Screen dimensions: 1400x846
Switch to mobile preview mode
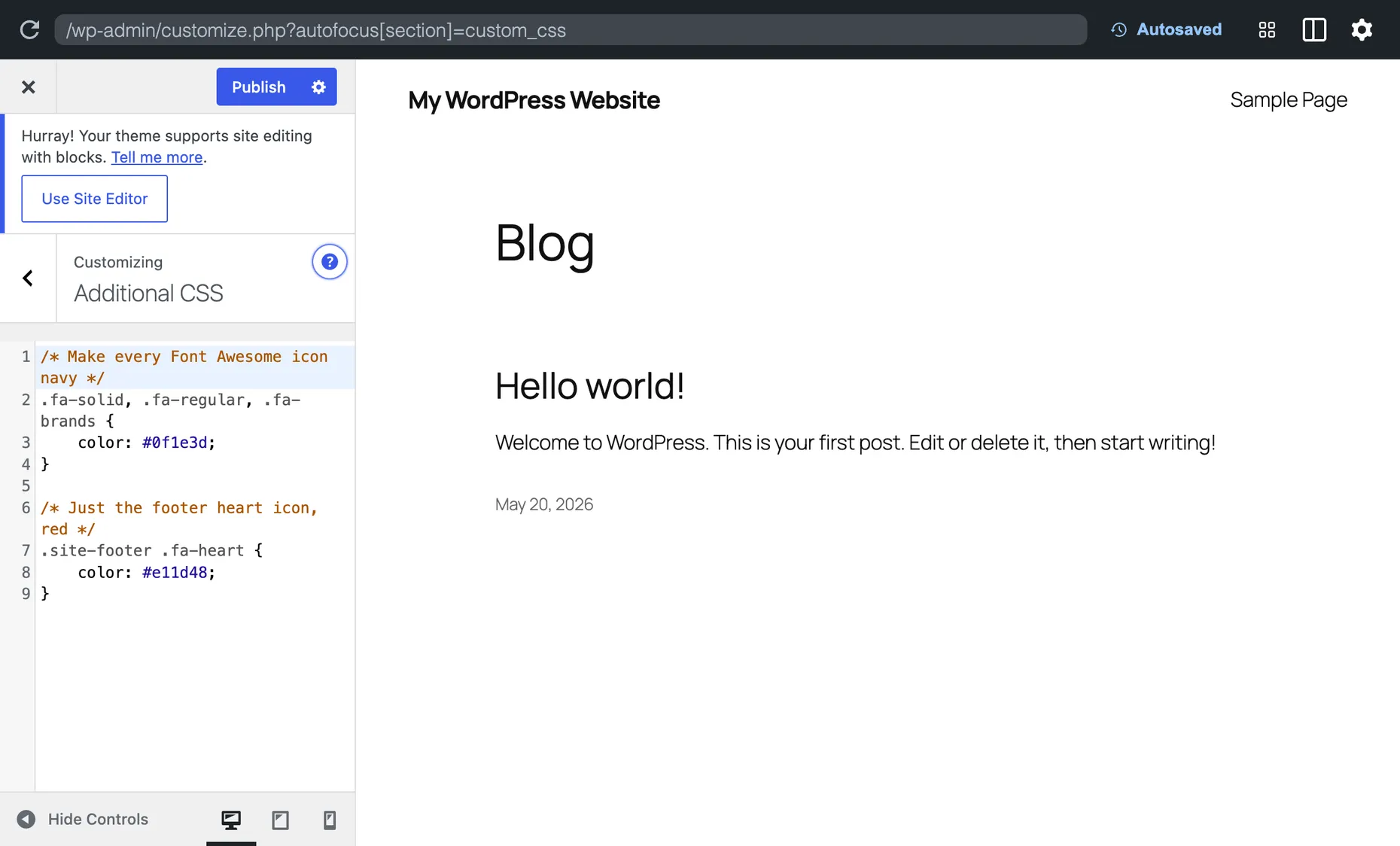(x=330, y=820)
